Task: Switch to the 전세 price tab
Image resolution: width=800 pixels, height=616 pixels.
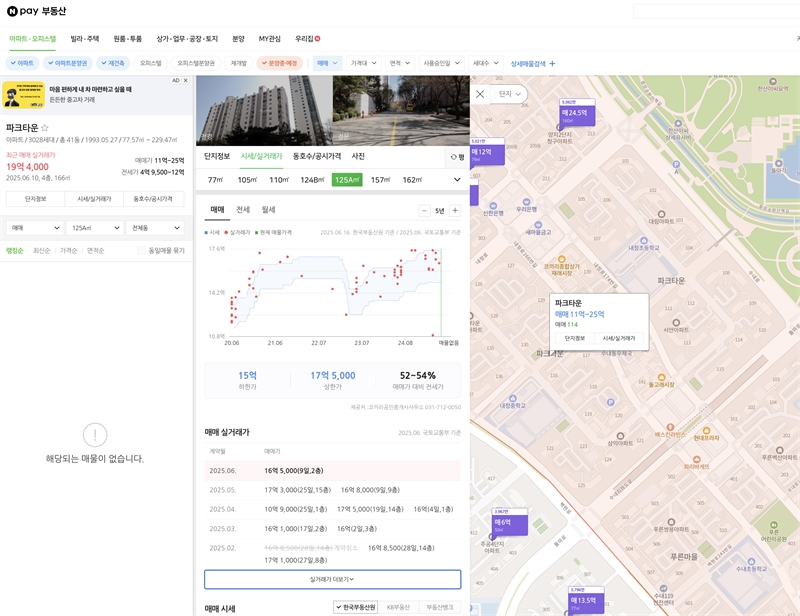Action: click(x=242, y=210)
